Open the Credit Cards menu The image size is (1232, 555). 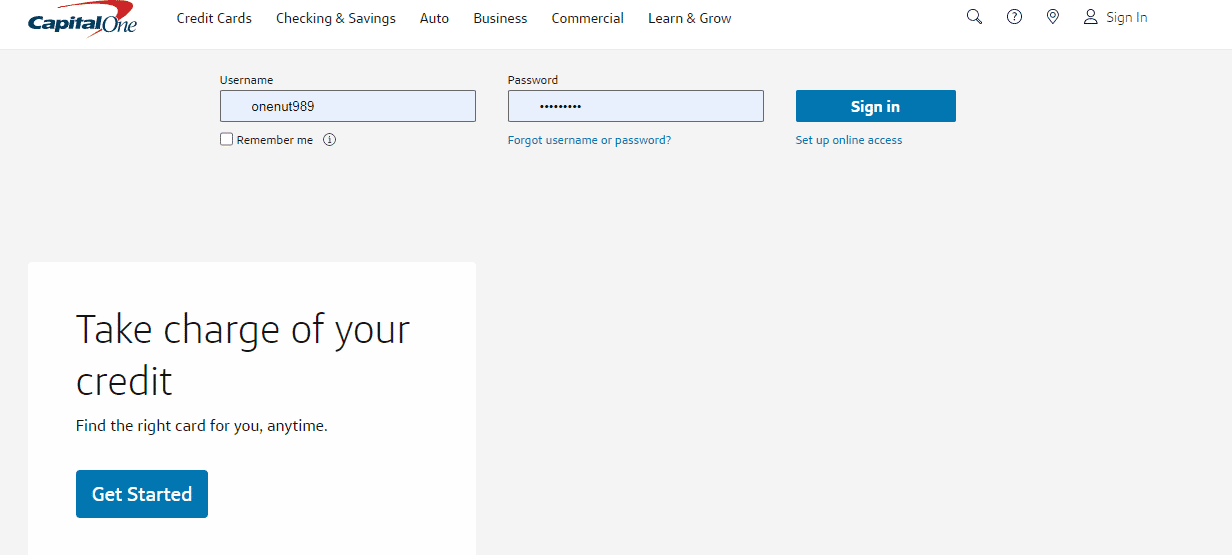[x=214, y=18]
